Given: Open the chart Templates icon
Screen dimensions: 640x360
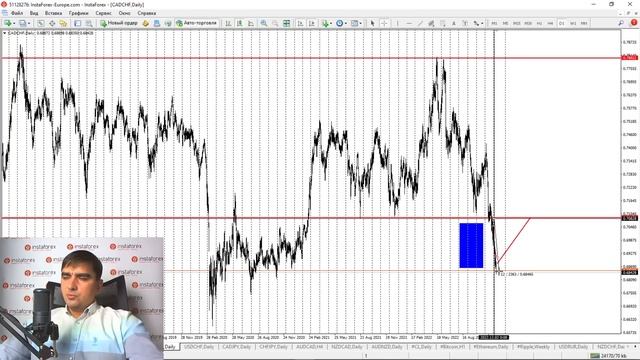Looking at the screenshot, I should coord(354,23).
